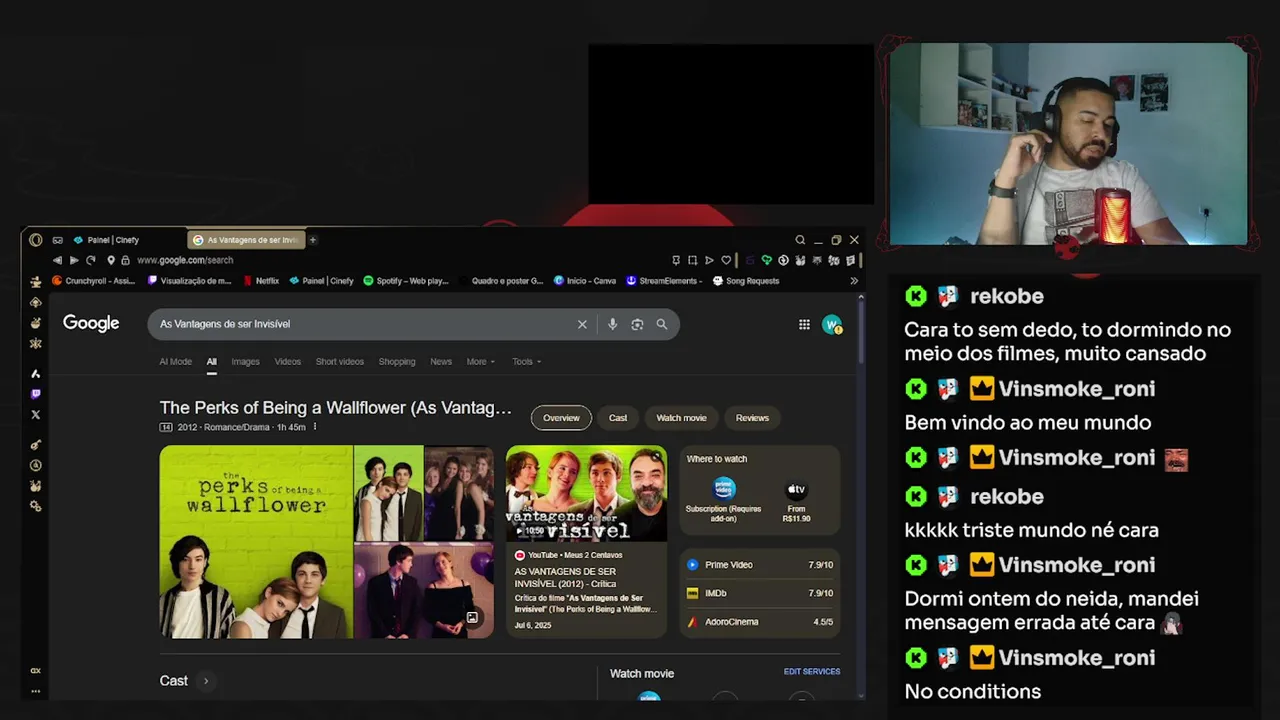Open the Visualização de m... Twitch bookmark
This screenshot has width=1280, height=720.
(189, 281)
